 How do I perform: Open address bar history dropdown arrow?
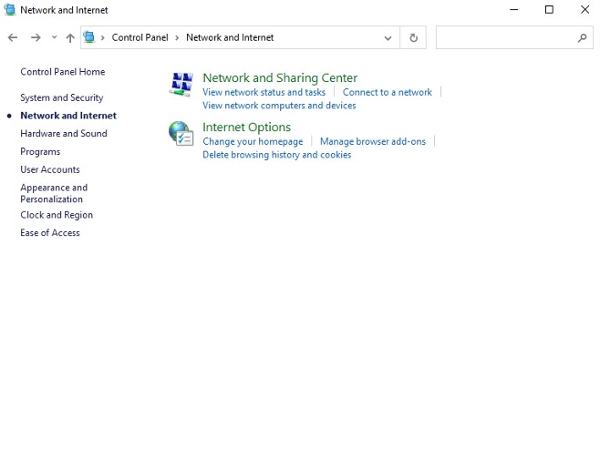388,38
